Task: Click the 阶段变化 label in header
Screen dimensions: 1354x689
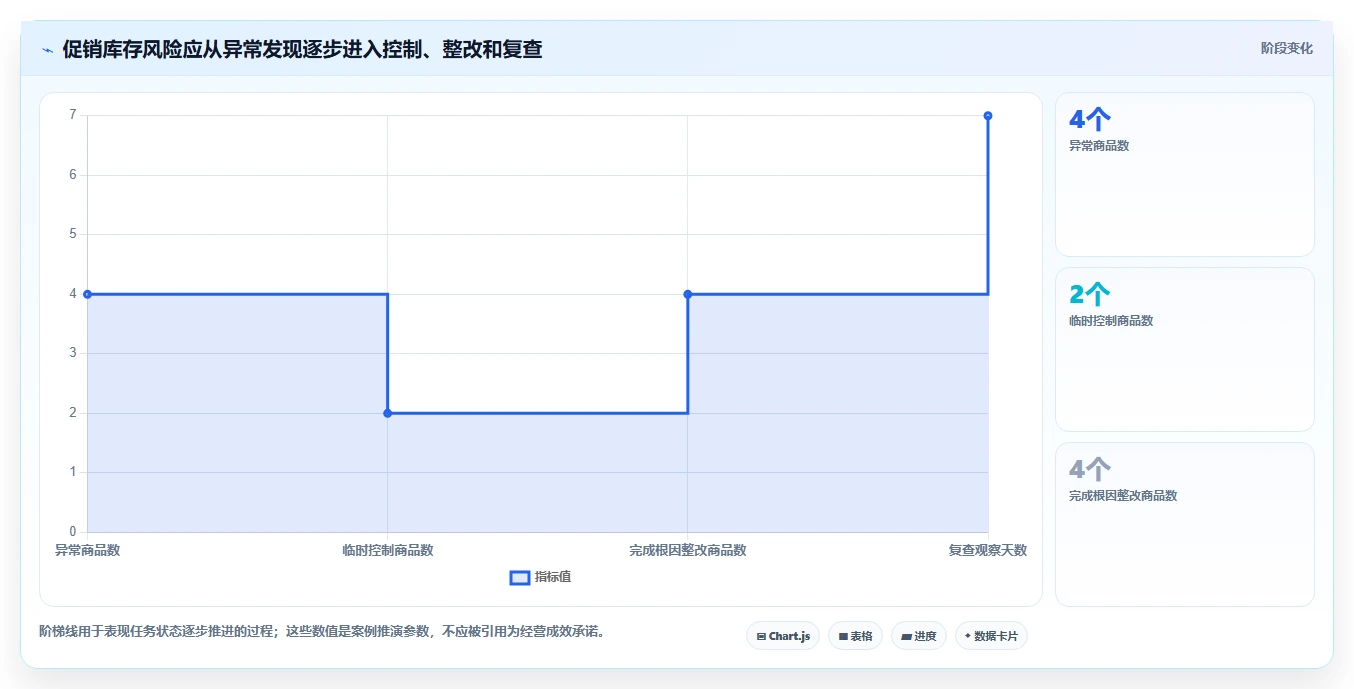Action: (1286, 48)
